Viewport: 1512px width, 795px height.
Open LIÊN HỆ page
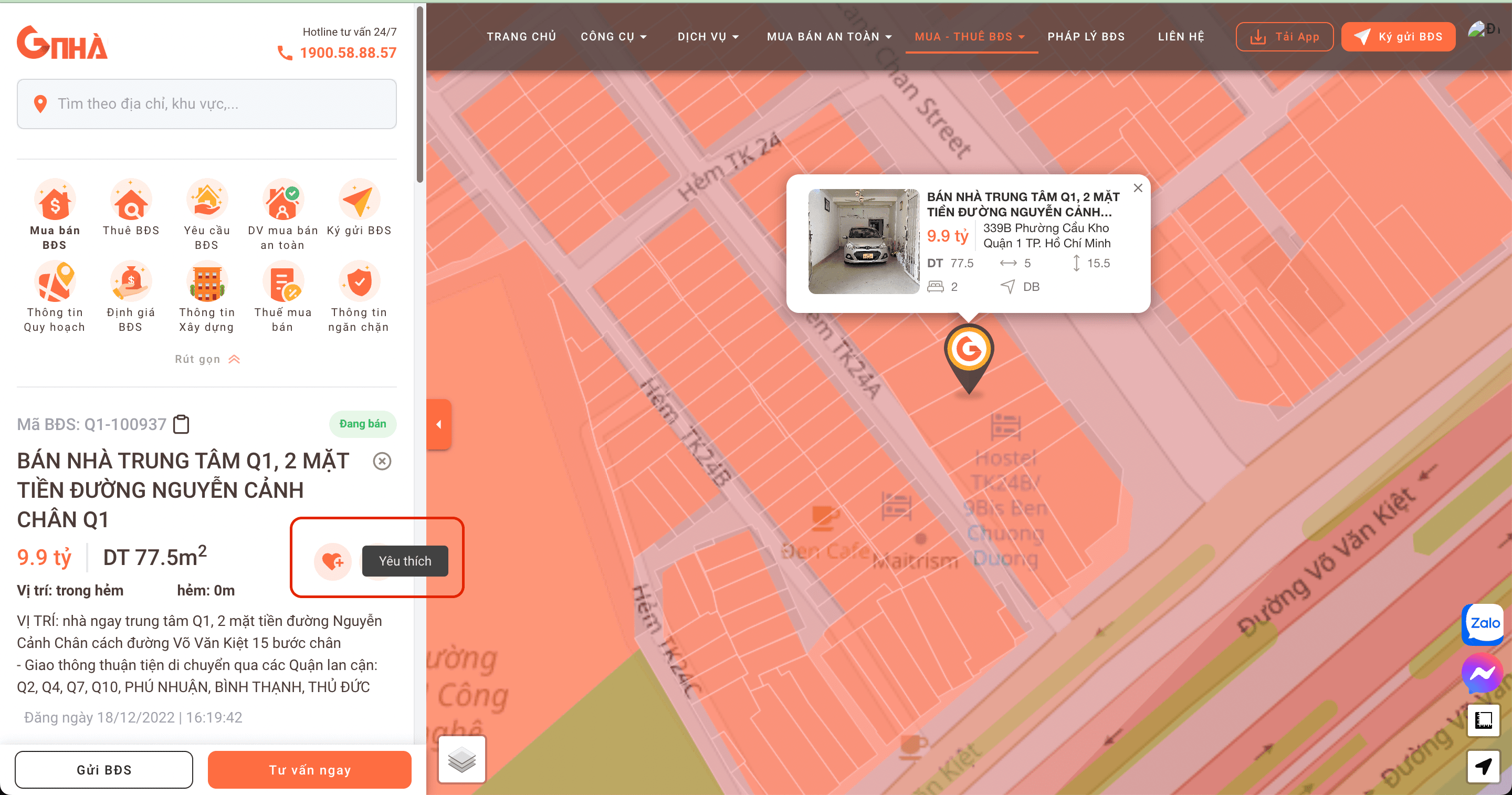click(x=1181, y=36)
